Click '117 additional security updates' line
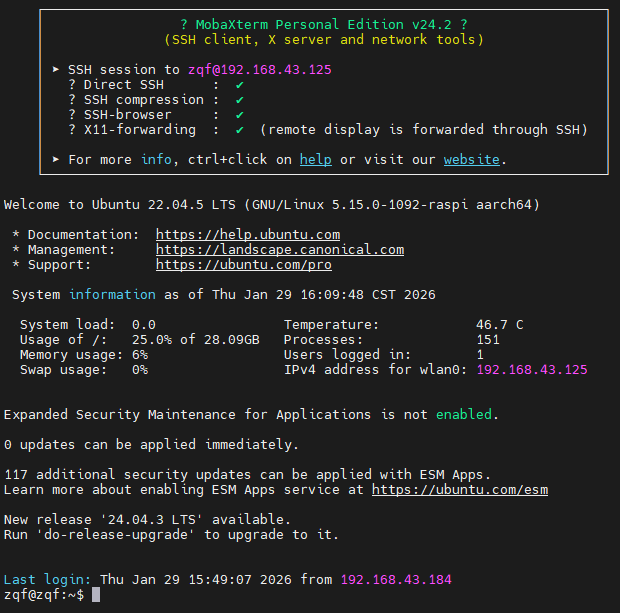 248,475
